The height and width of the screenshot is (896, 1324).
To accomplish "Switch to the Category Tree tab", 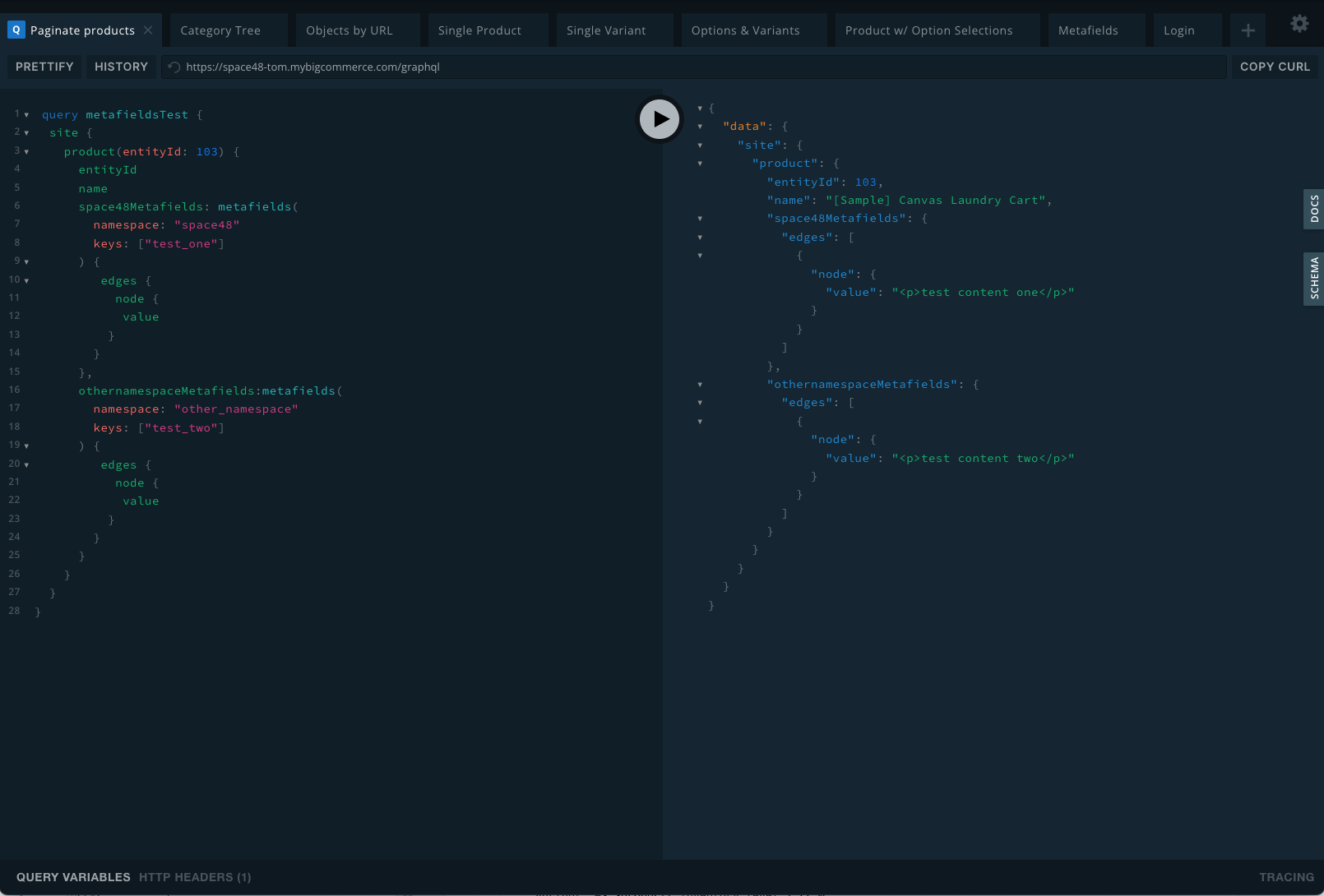I will click(220, 30).
